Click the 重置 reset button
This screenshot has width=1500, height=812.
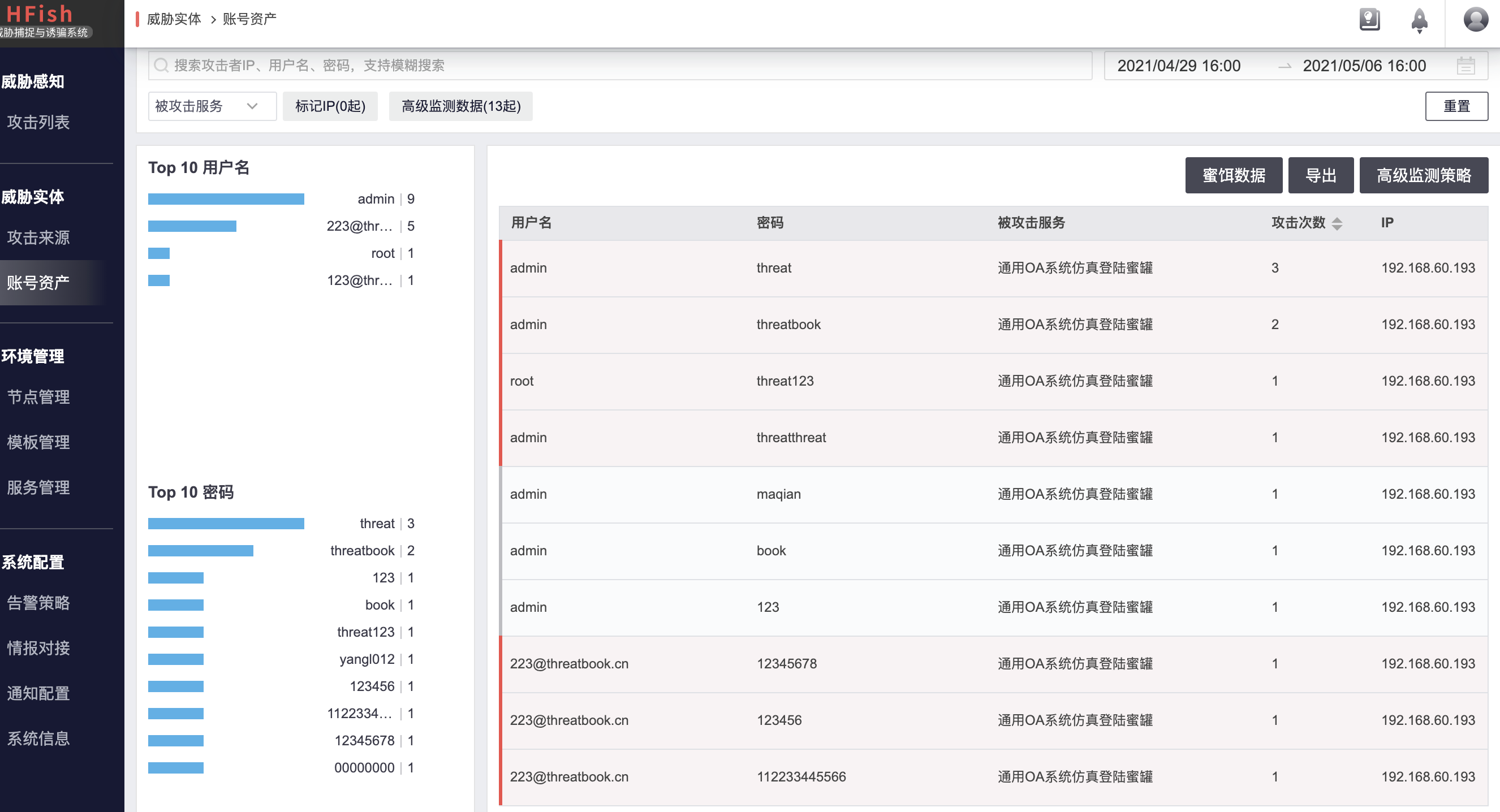1456,106
